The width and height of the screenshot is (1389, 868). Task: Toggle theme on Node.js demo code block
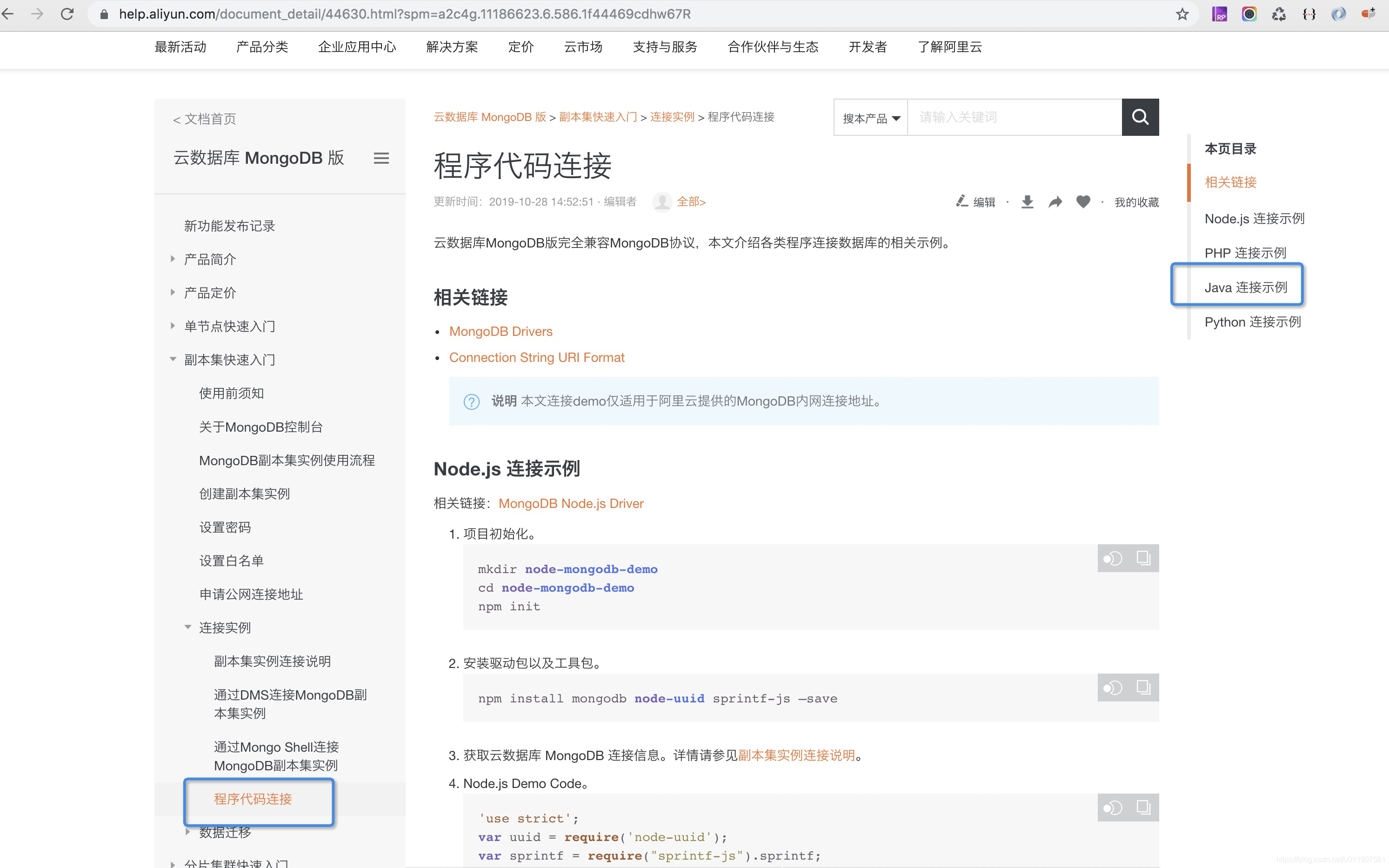click(x=1112, y=808)
